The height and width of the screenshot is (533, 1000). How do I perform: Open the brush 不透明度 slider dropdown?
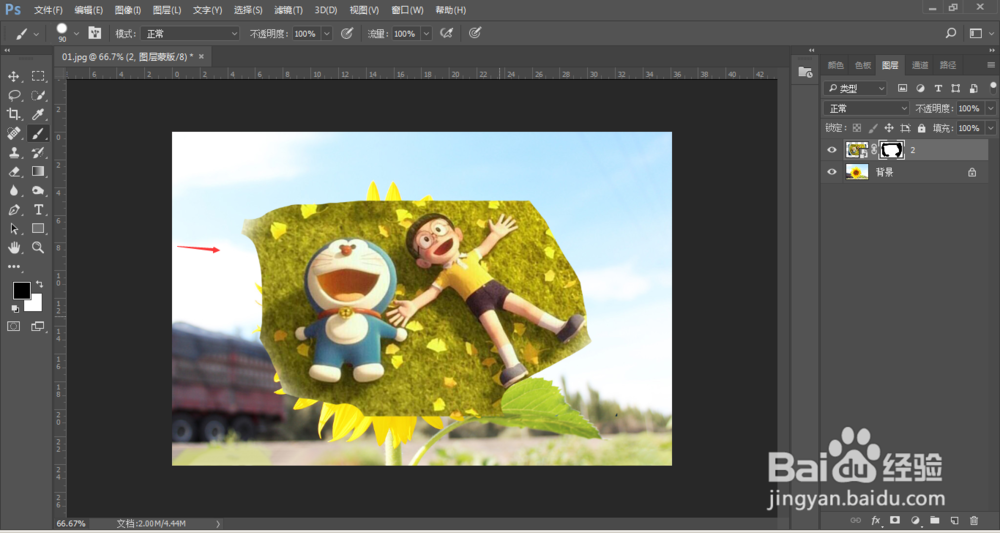coord(327,34)
